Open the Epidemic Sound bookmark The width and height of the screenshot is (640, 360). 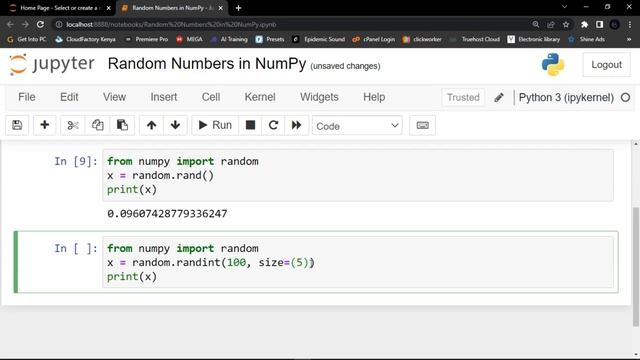[318, 39]
